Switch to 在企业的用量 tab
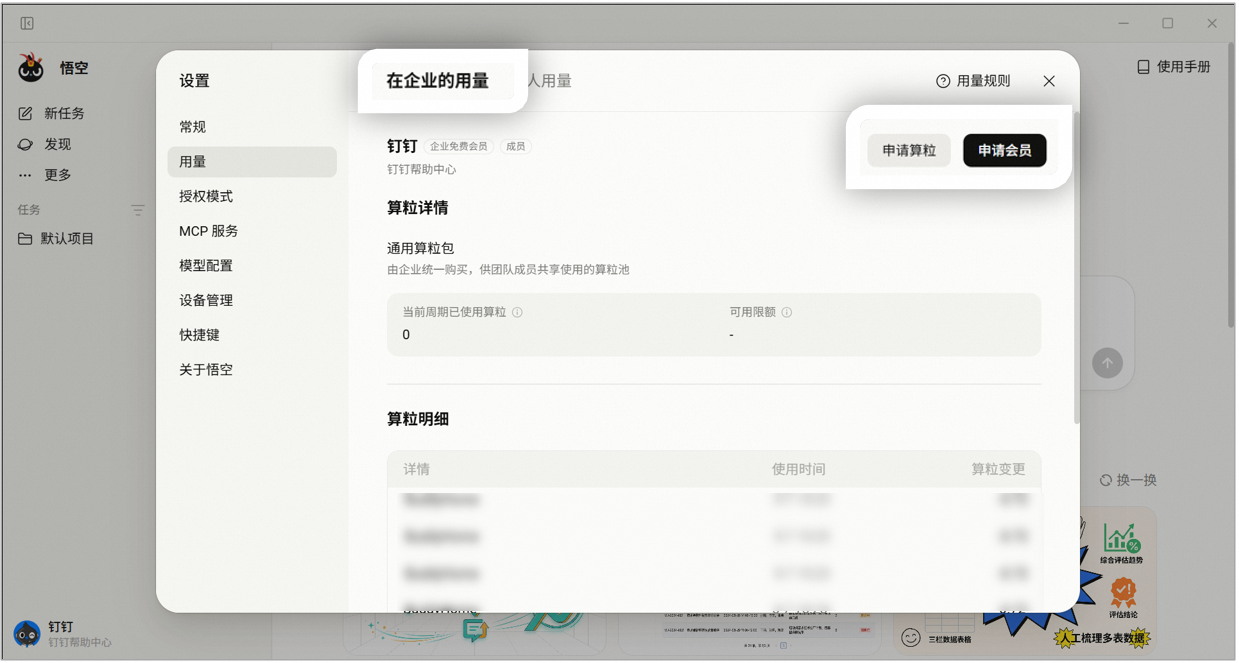Viewport: 1239px width, 663px height. (x=438, y=81)
